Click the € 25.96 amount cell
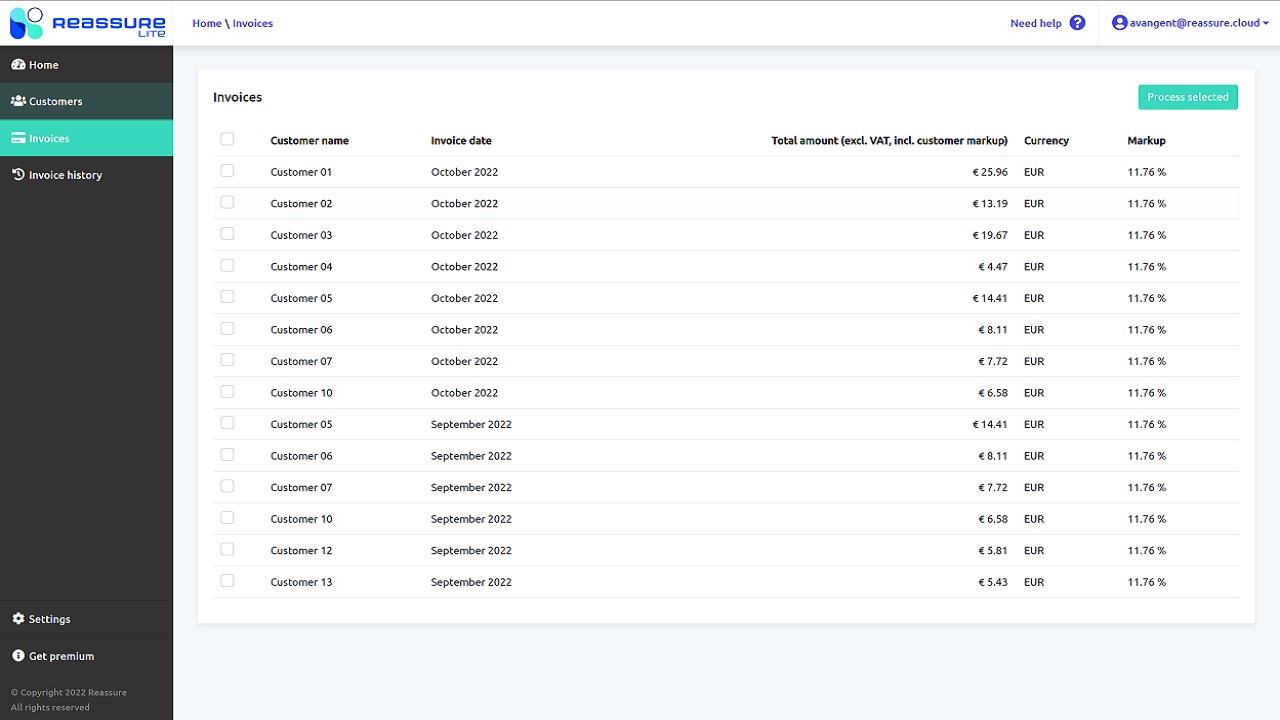This screenshot has width=1280, height=720. pos(990,172)
